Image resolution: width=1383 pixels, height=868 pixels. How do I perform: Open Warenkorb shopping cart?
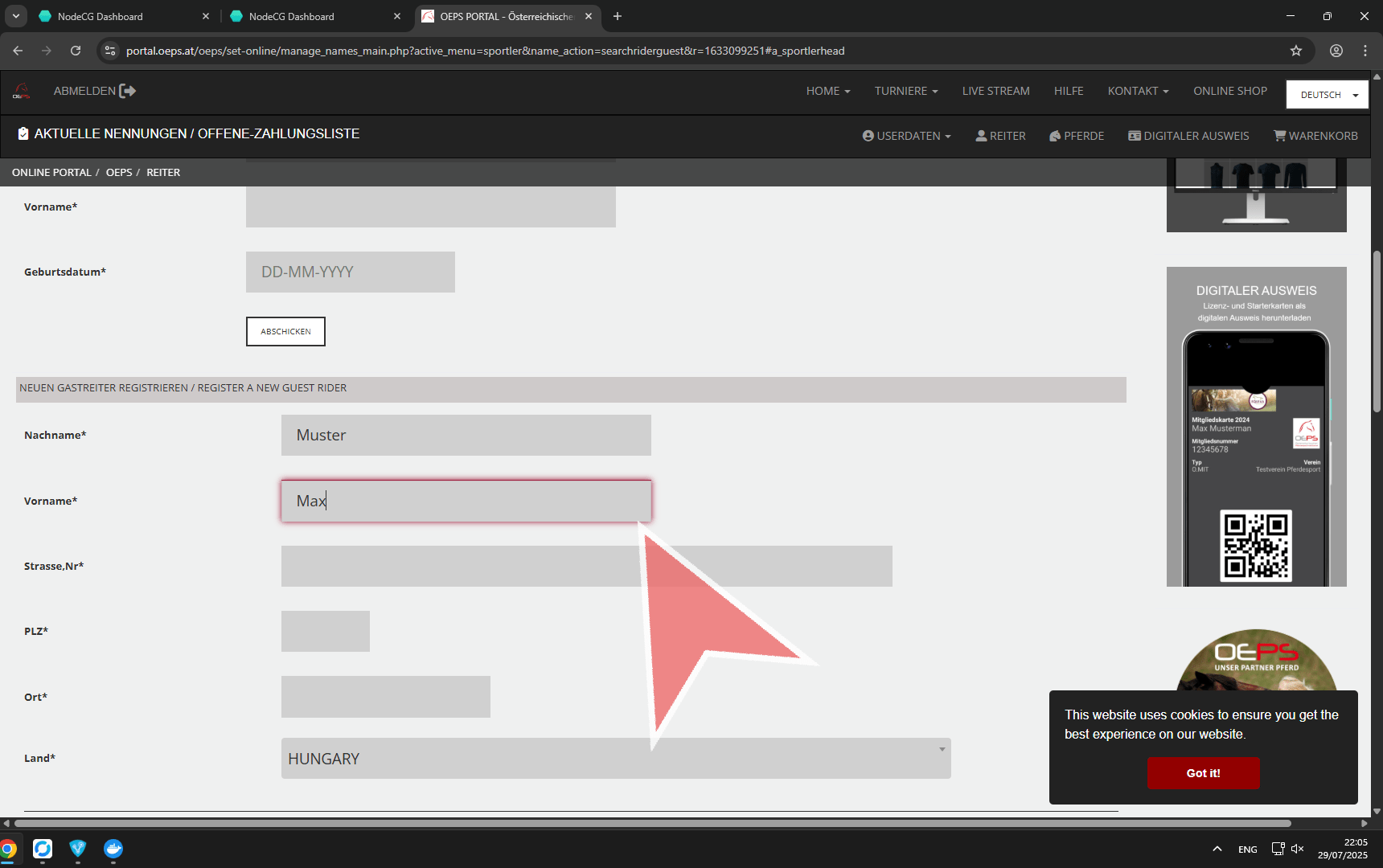(x=1315, y=136)
